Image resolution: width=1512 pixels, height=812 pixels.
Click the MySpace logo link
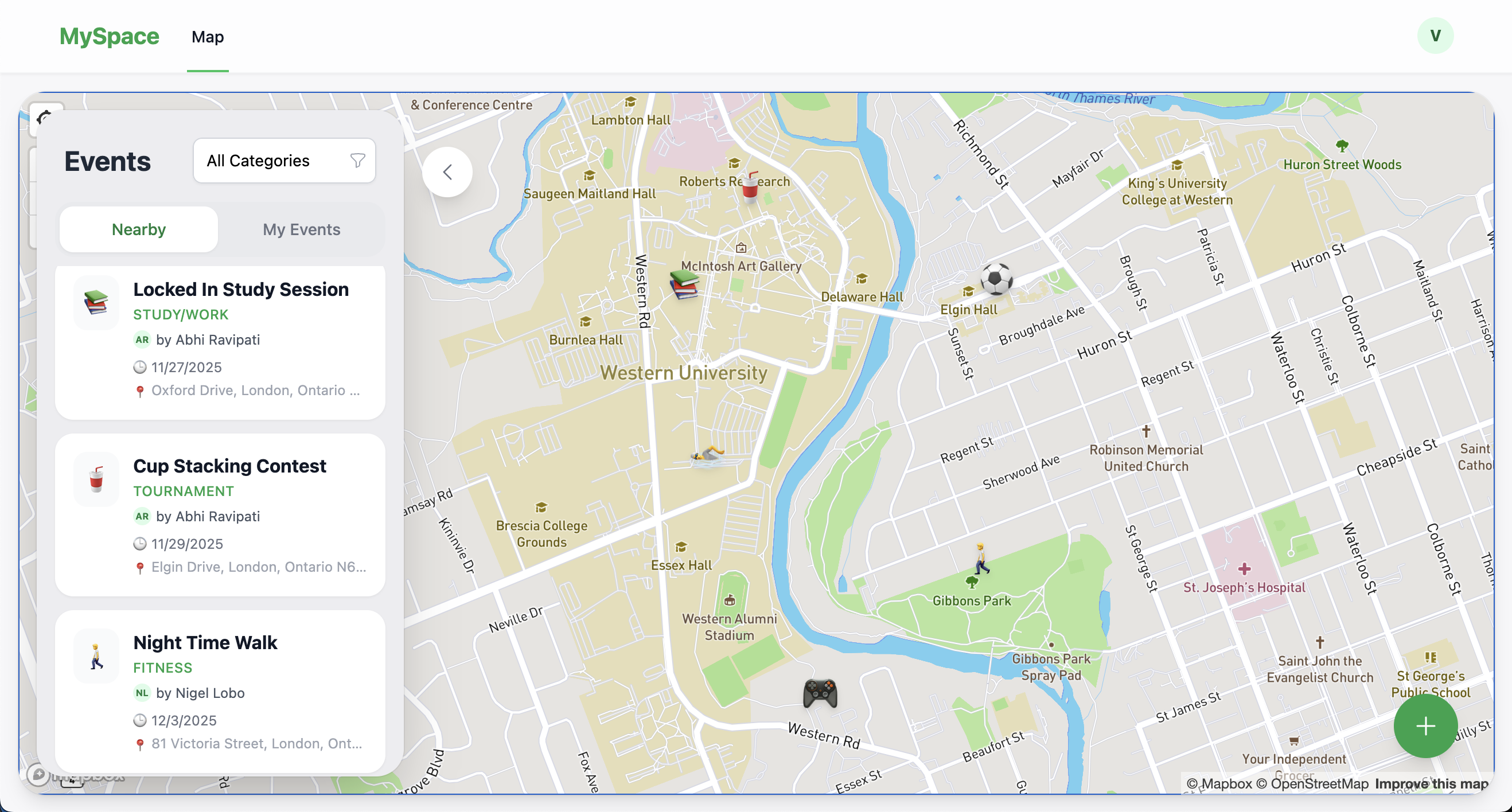click(109, 36)
